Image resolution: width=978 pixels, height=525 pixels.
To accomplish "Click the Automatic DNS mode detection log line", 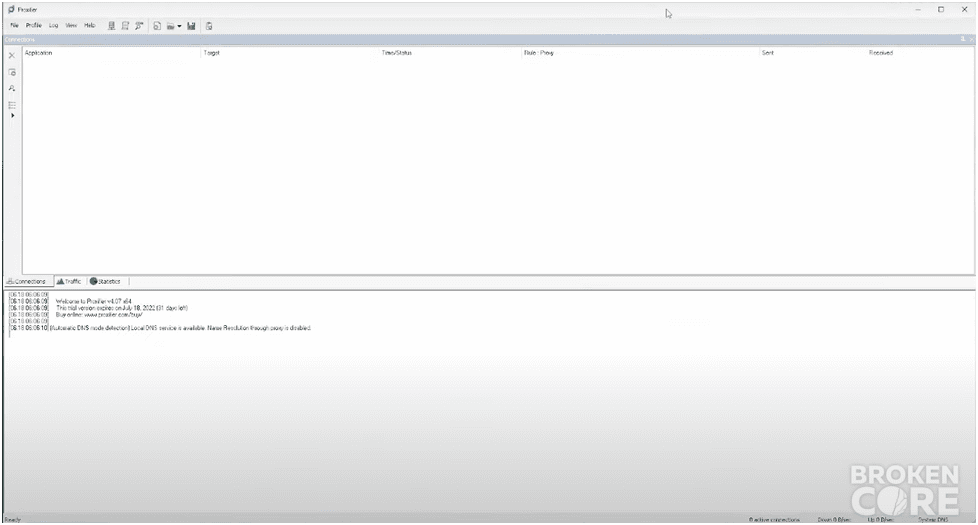I will (x=180, y=328).
